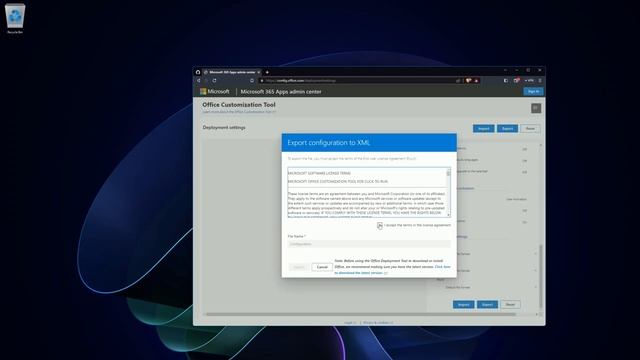Open a new browser tab

(267, 72)
